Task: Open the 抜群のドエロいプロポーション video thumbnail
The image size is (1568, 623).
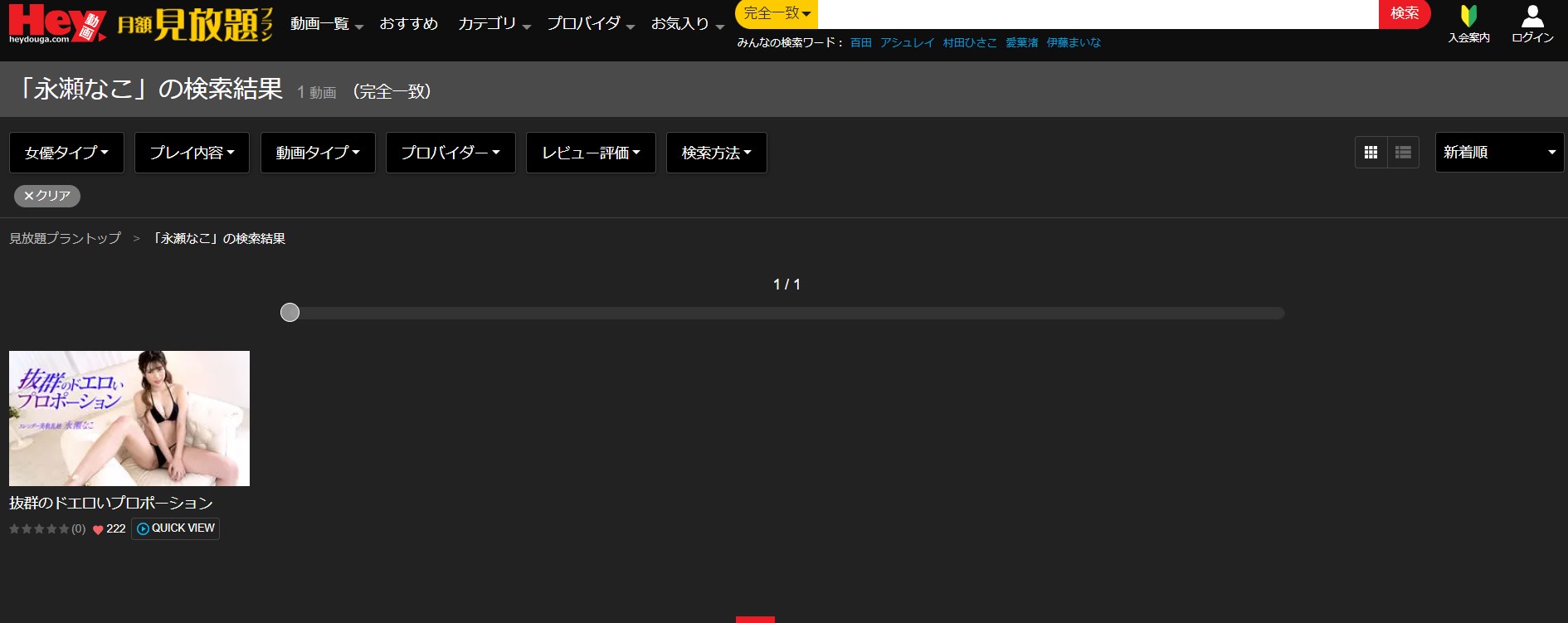Action: [x=129, y=418]
